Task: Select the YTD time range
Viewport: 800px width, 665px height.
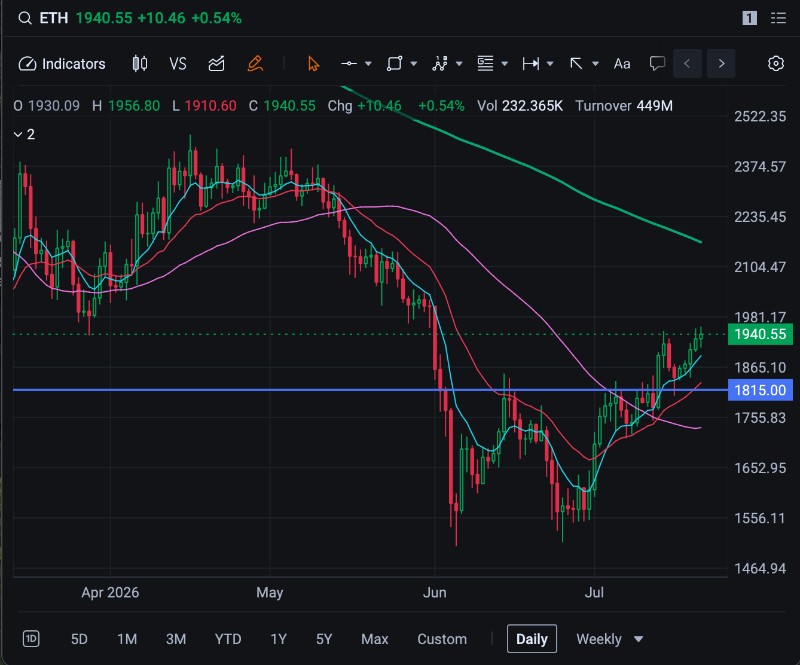Action: (228, 639)
